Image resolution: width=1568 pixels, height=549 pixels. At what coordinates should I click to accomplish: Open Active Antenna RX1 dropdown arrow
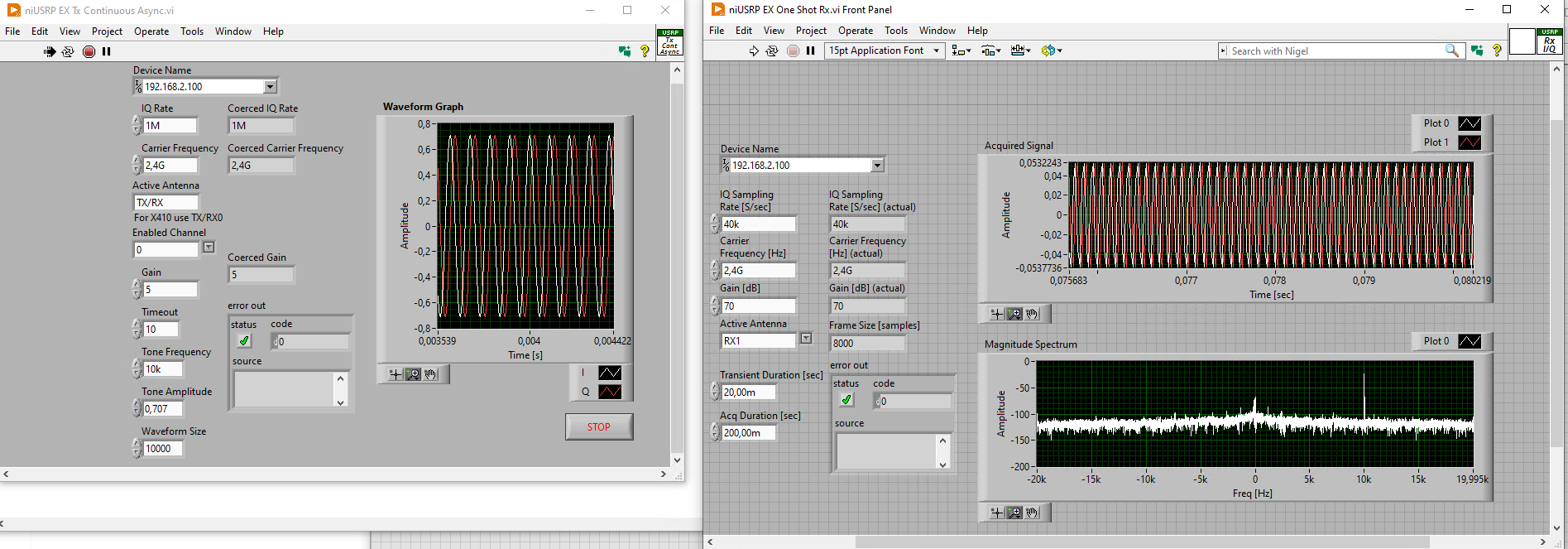point(806,338)
